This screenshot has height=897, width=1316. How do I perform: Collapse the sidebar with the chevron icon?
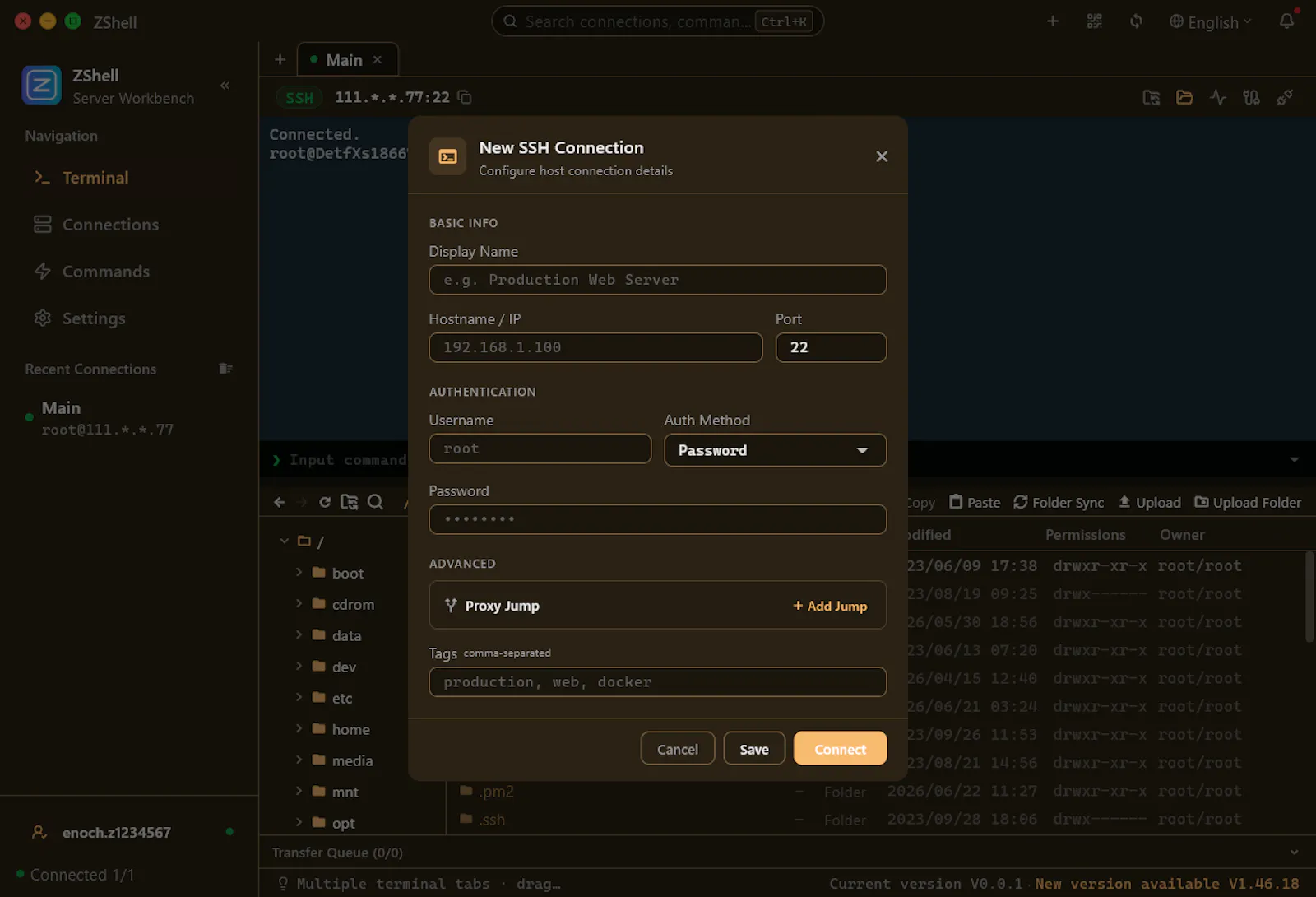click(225, 86)
